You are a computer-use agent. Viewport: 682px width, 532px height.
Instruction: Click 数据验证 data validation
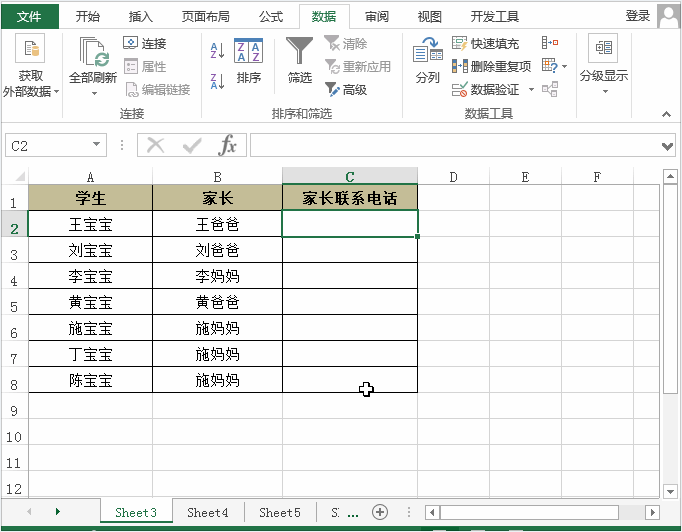(485, 90)
